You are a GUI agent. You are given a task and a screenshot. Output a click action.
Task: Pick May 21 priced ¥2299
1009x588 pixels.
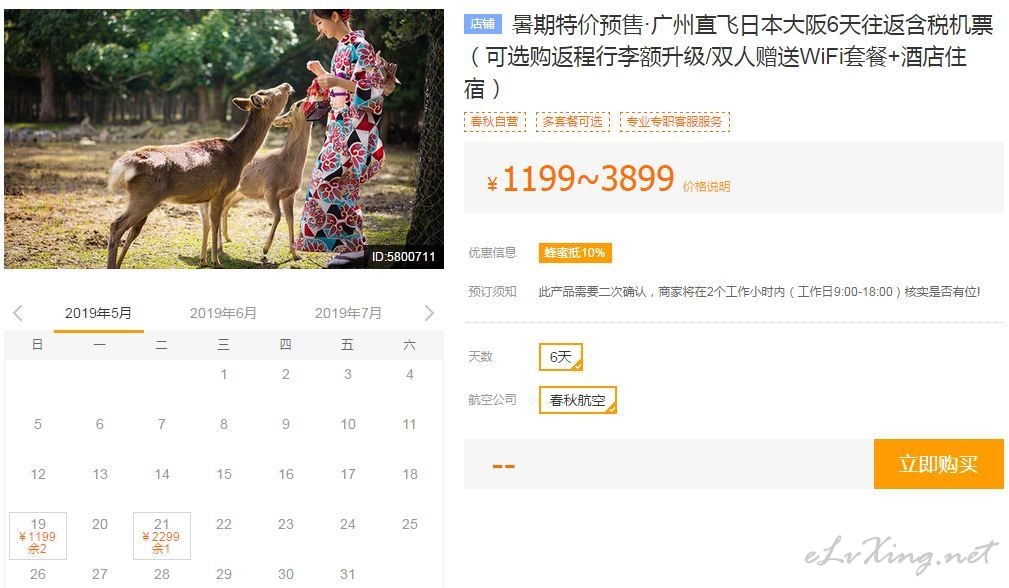162,536
